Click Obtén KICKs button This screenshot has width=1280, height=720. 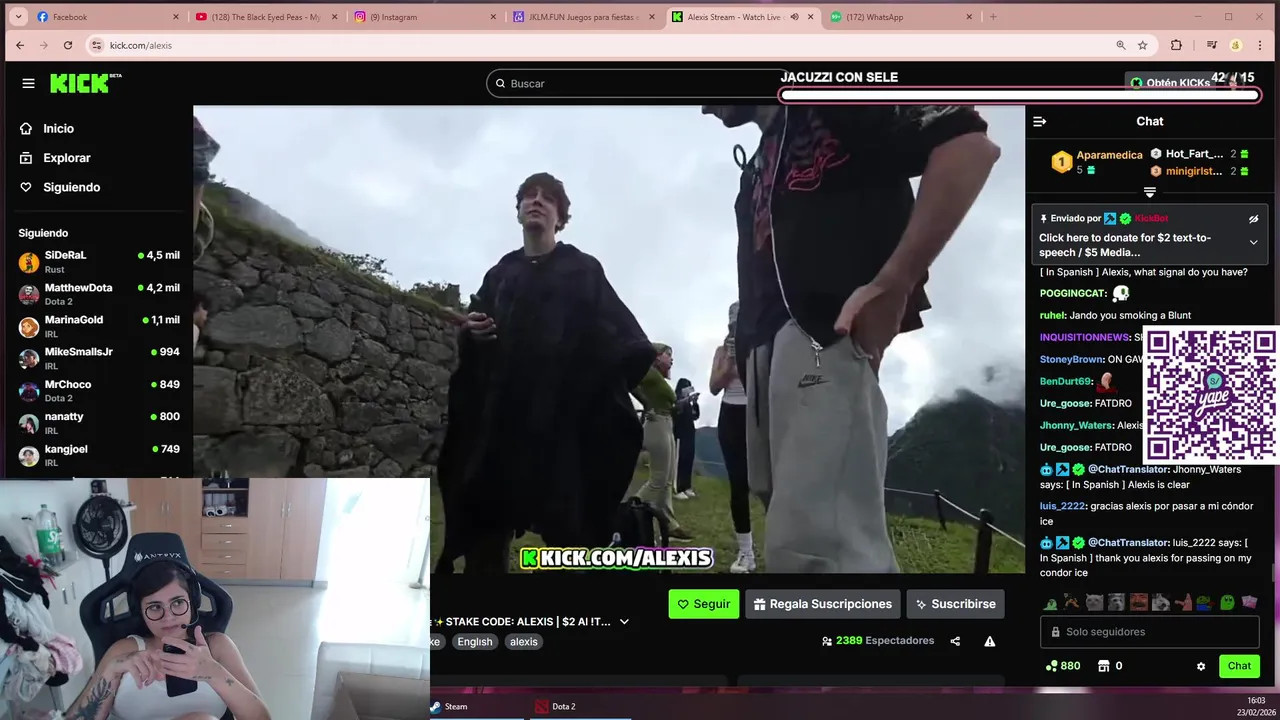click(1170, 83)
